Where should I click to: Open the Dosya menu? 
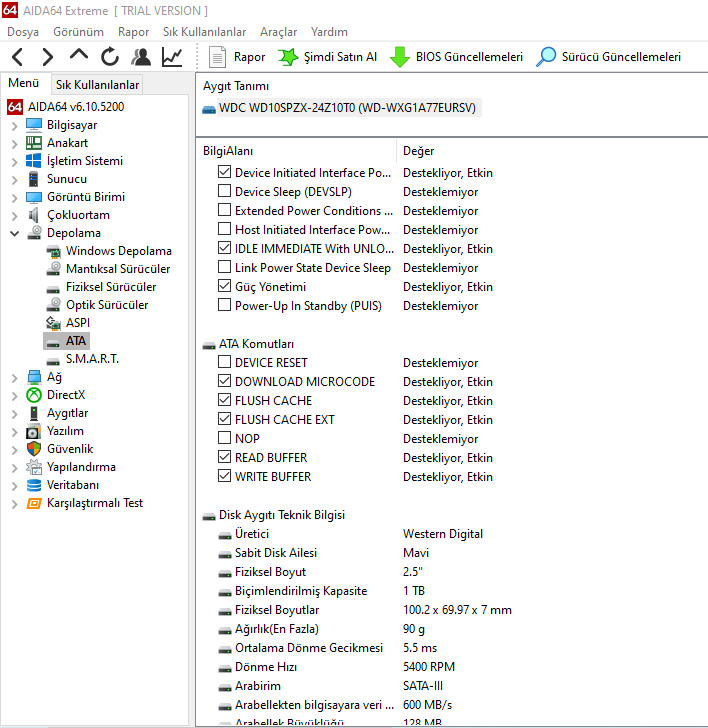coord(23,32)
